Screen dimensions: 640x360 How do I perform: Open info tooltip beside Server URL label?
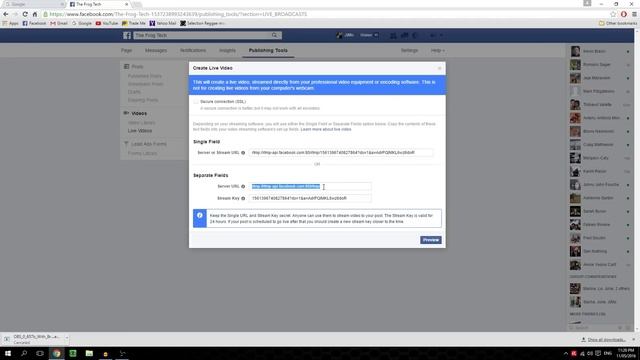243,187
